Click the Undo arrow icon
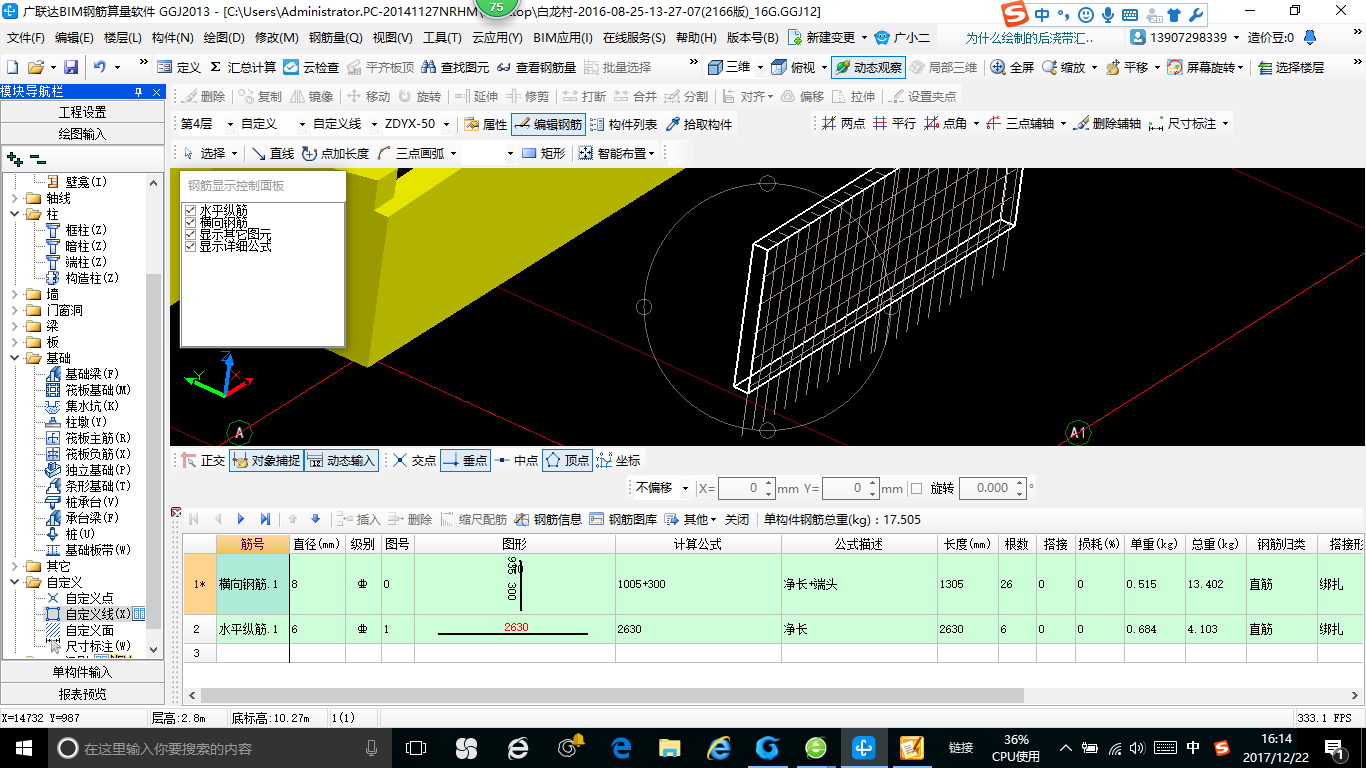 pos(100,67)
